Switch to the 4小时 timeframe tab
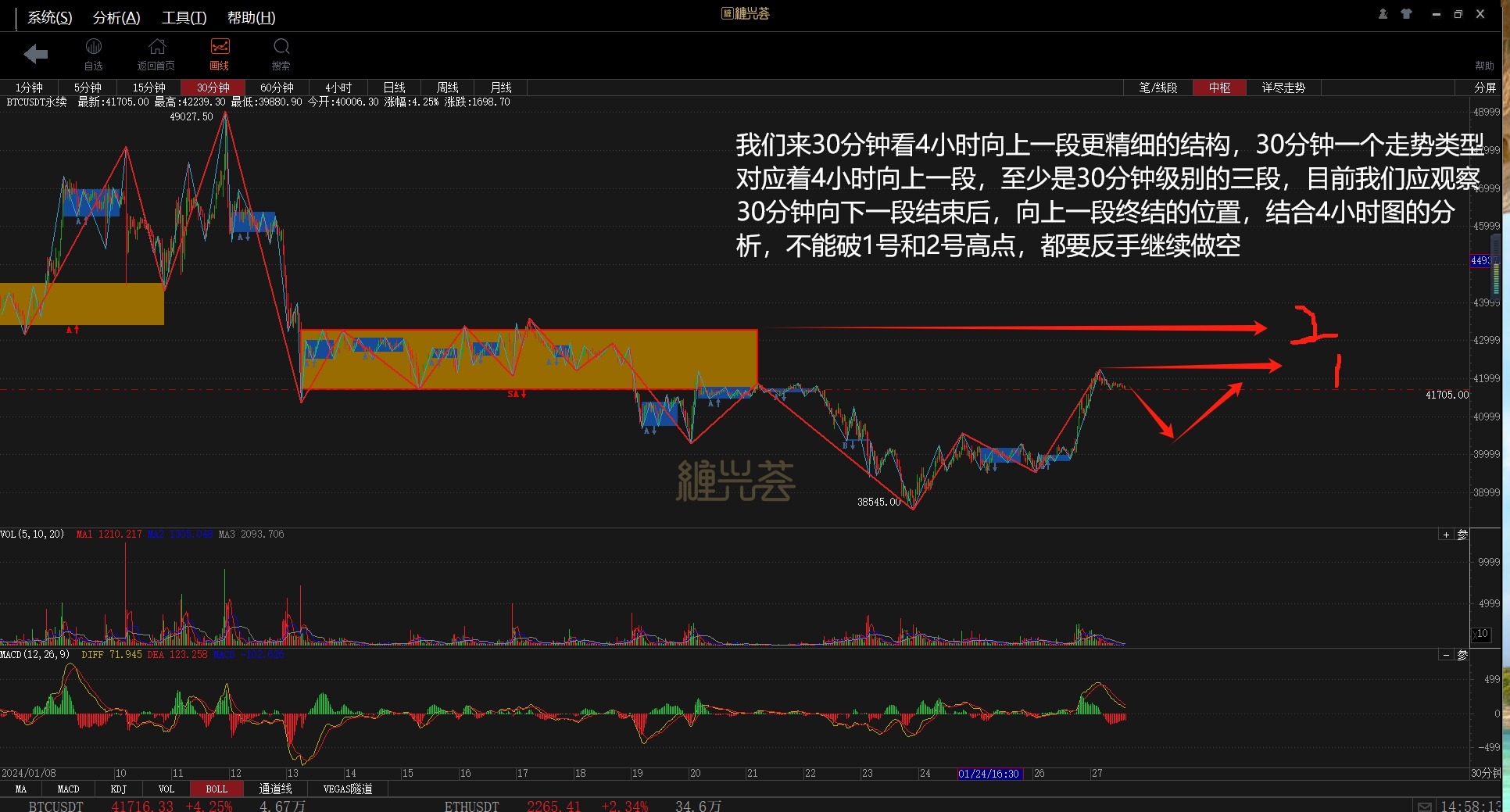The width and height of the screenshot is (1510, 812). [338, 88]
